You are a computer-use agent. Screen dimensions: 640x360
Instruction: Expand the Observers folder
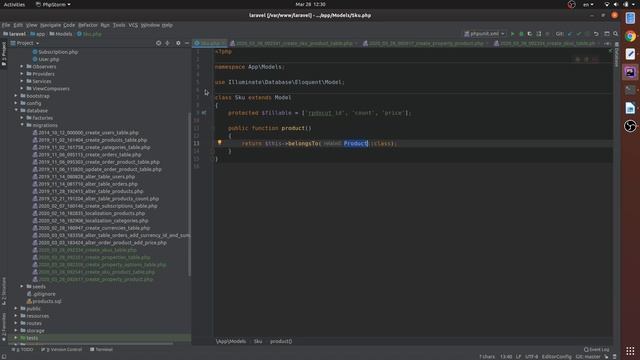click(22, 66)
